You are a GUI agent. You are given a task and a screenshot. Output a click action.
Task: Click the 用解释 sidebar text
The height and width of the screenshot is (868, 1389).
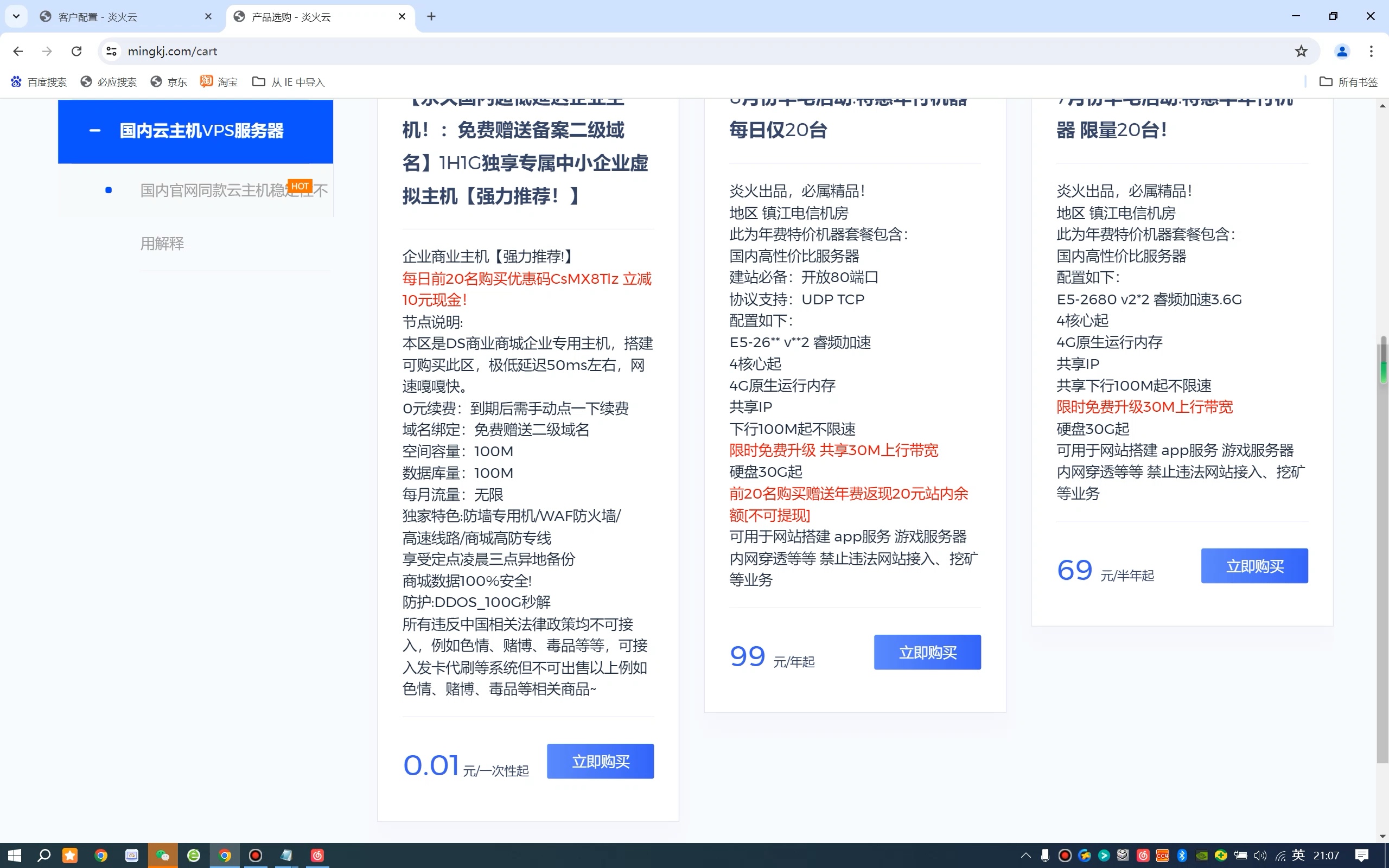coord(162,244)
